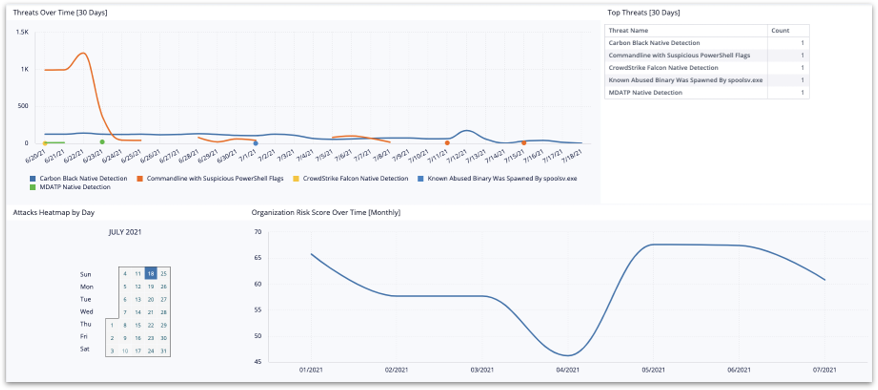Select MDATP Native Detection table row
The height and width of the screenshot is (390, 878).
point(707,92)
